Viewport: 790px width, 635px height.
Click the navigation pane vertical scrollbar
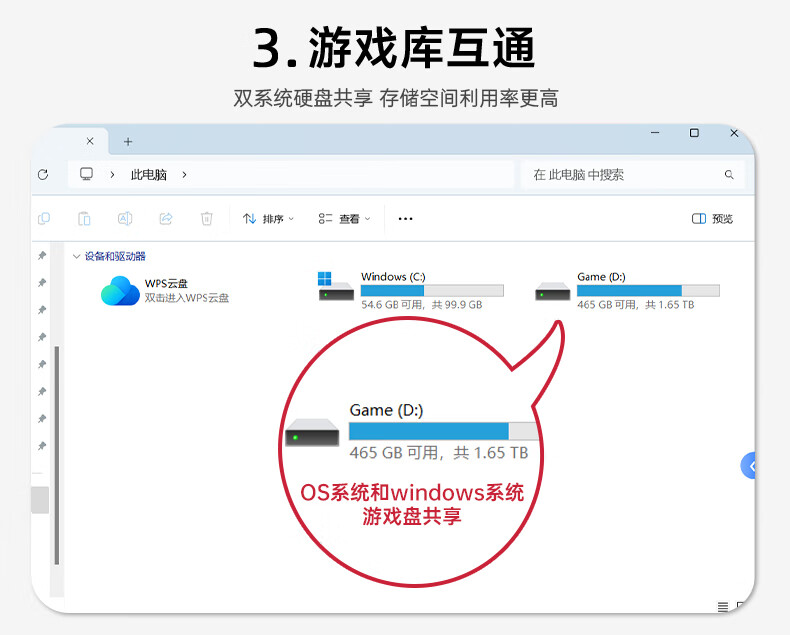click(57, 455)
